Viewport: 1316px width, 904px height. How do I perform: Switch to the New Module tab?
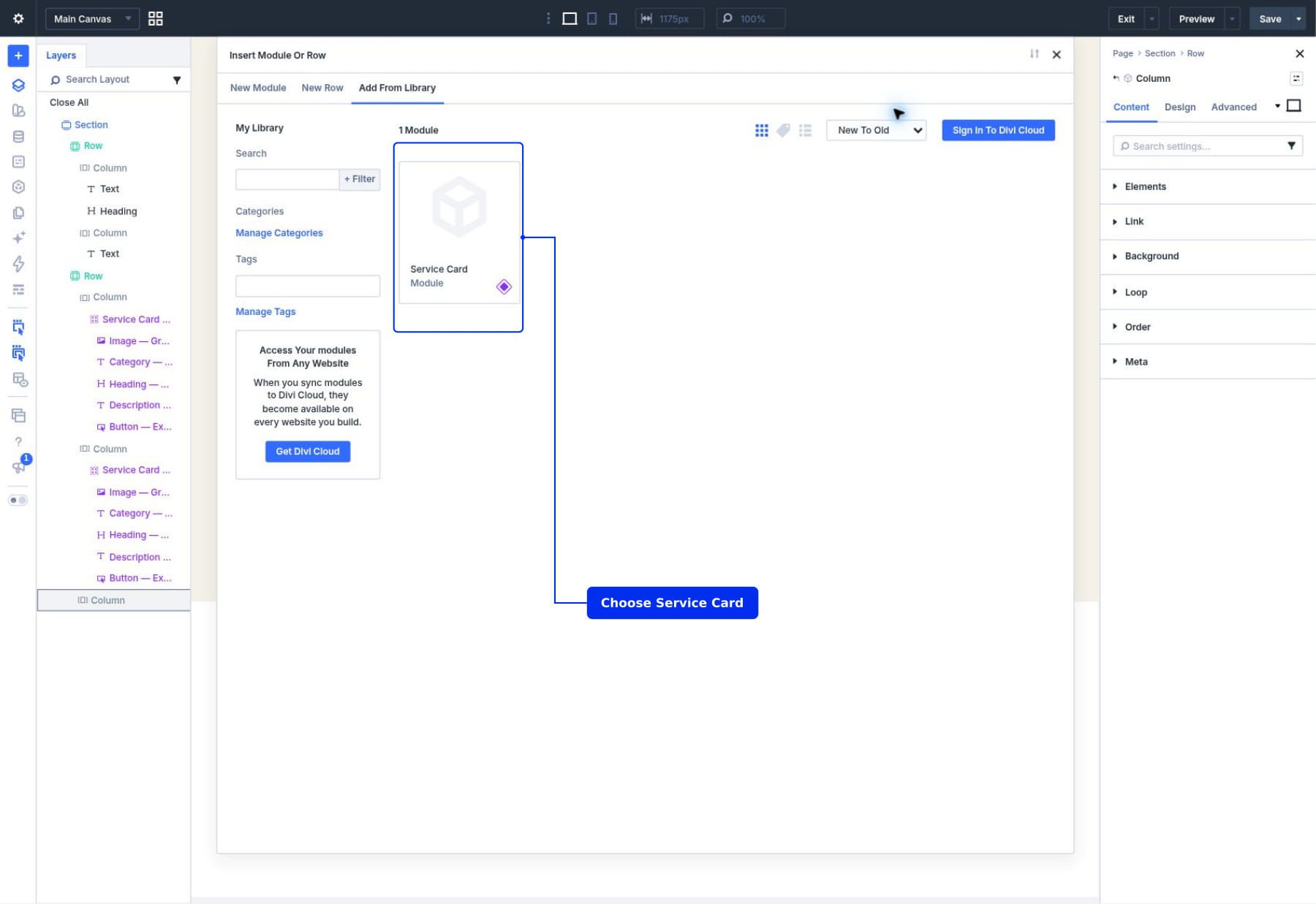pos(258,88)
